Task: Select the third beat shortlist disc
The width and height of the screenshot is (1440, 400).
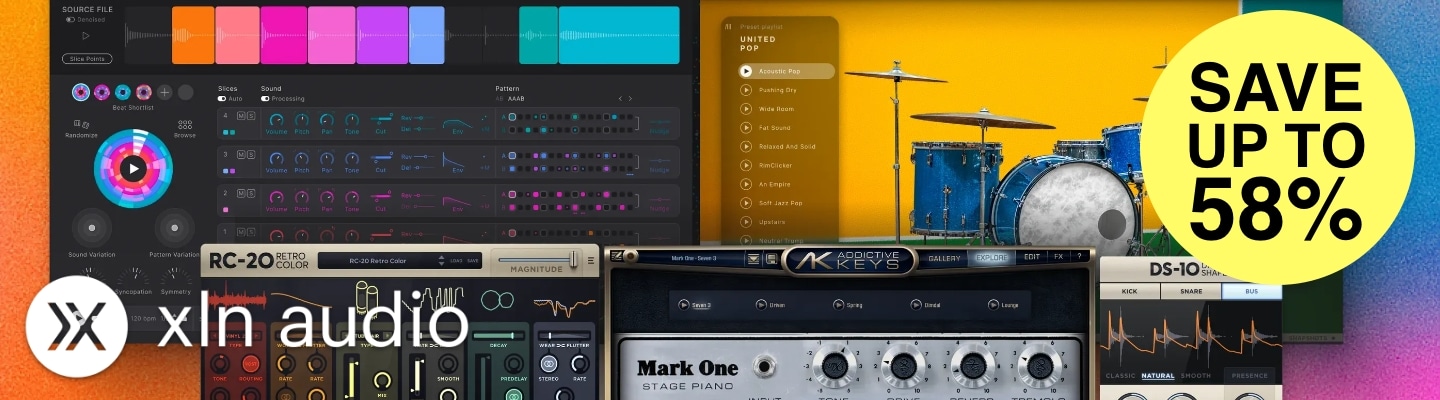Action: 123,92
